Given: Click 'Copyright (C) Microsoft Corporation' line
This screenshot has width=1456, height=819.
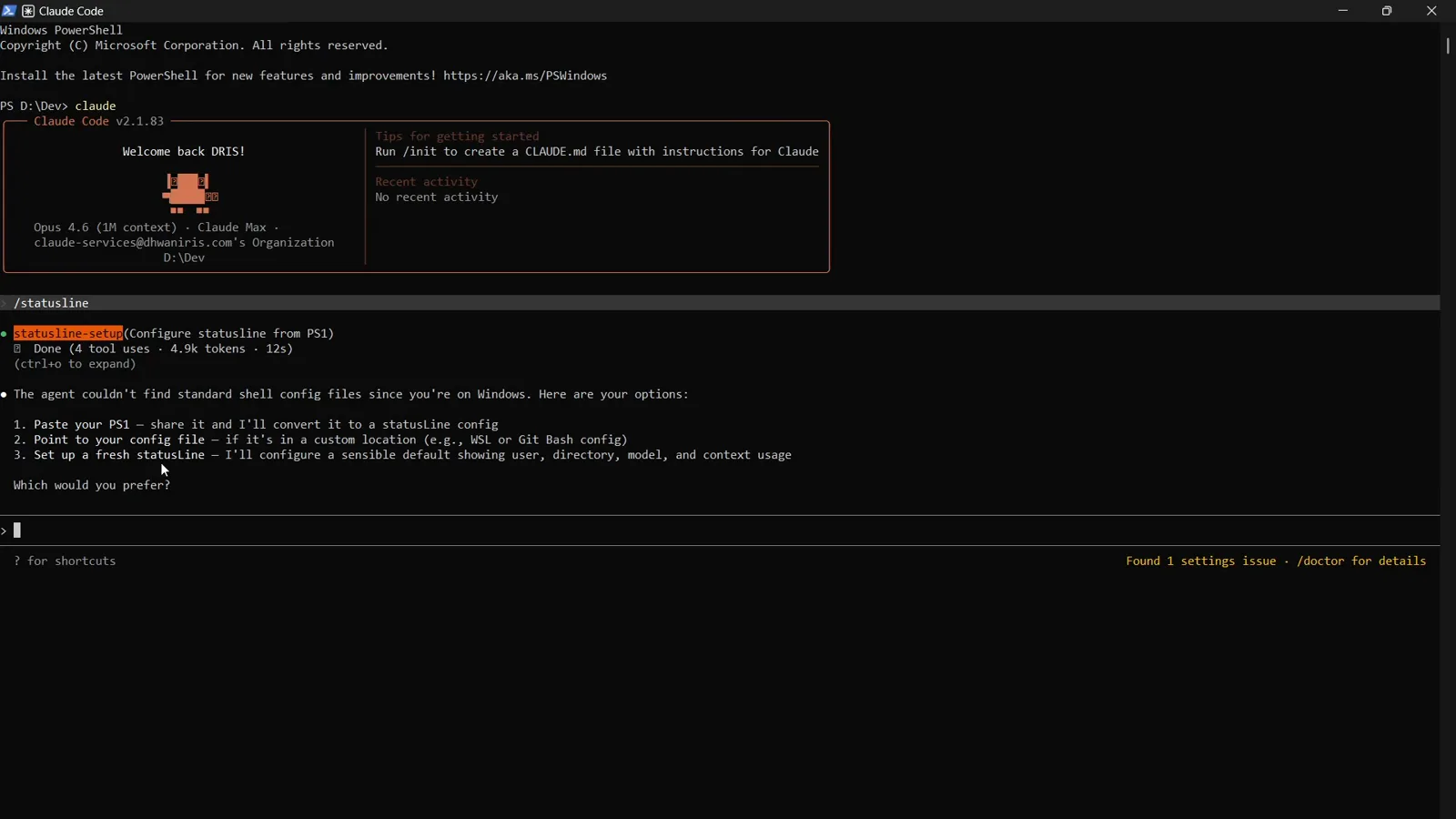Looking at the screenshot, I should click(194, 45).
